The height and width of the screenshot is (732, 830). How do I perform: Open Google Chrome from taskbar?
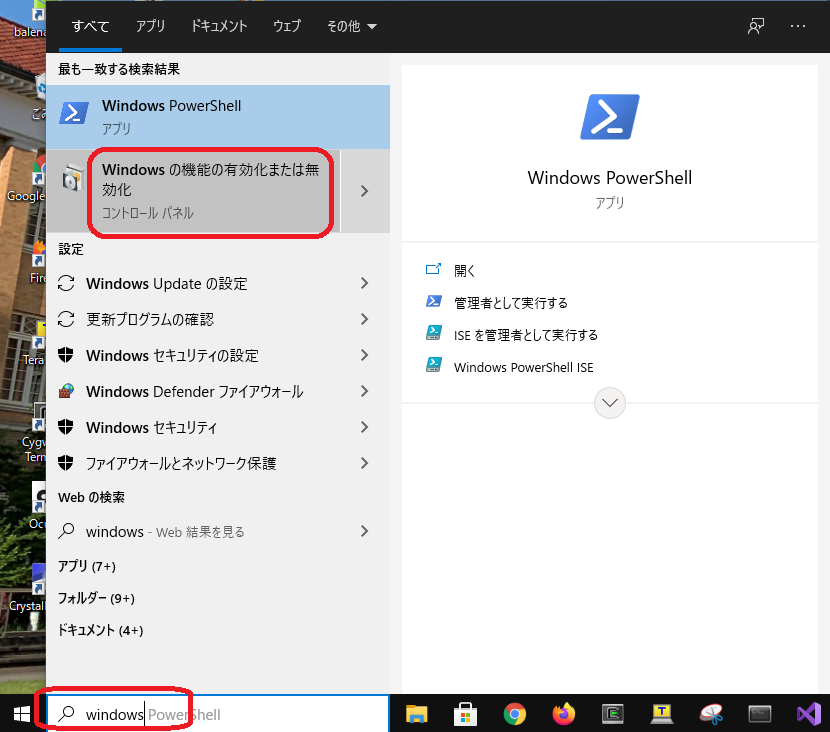(515, 714)
